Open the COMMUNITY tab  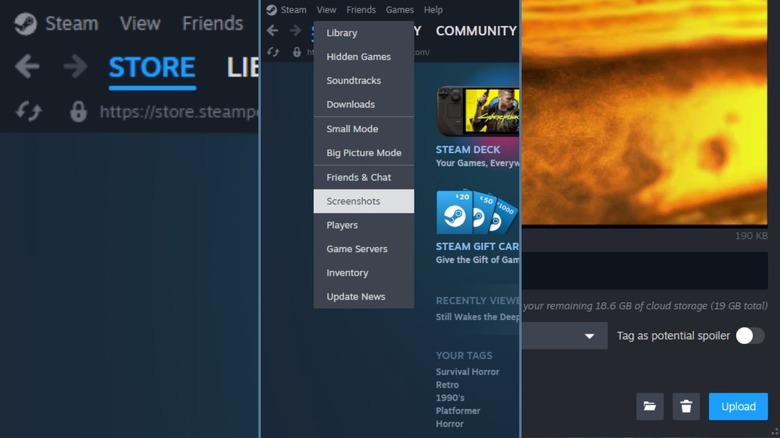(476, 31)
